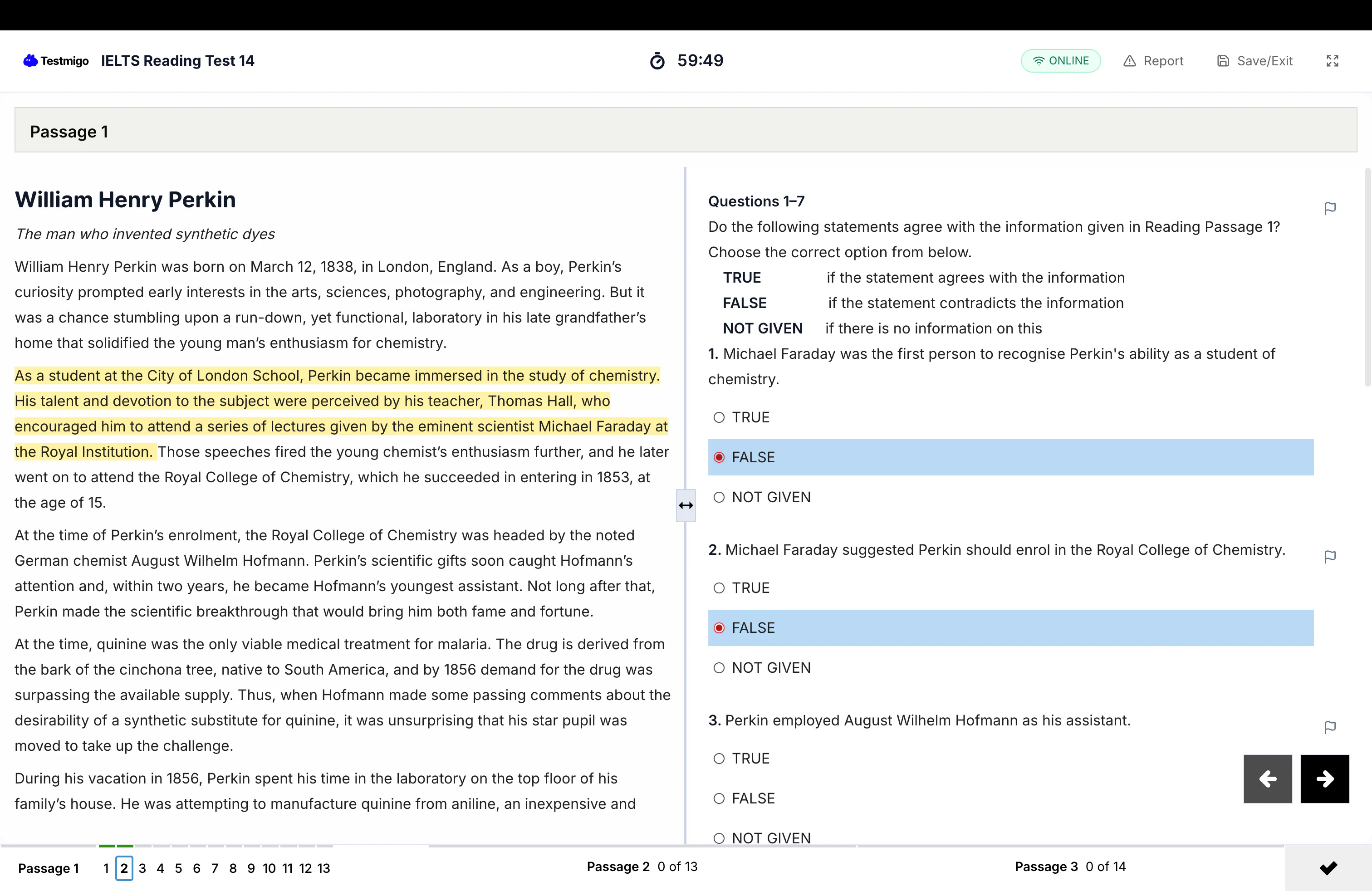Flag the Questions 1–7 instructions section

(1330, 209)
